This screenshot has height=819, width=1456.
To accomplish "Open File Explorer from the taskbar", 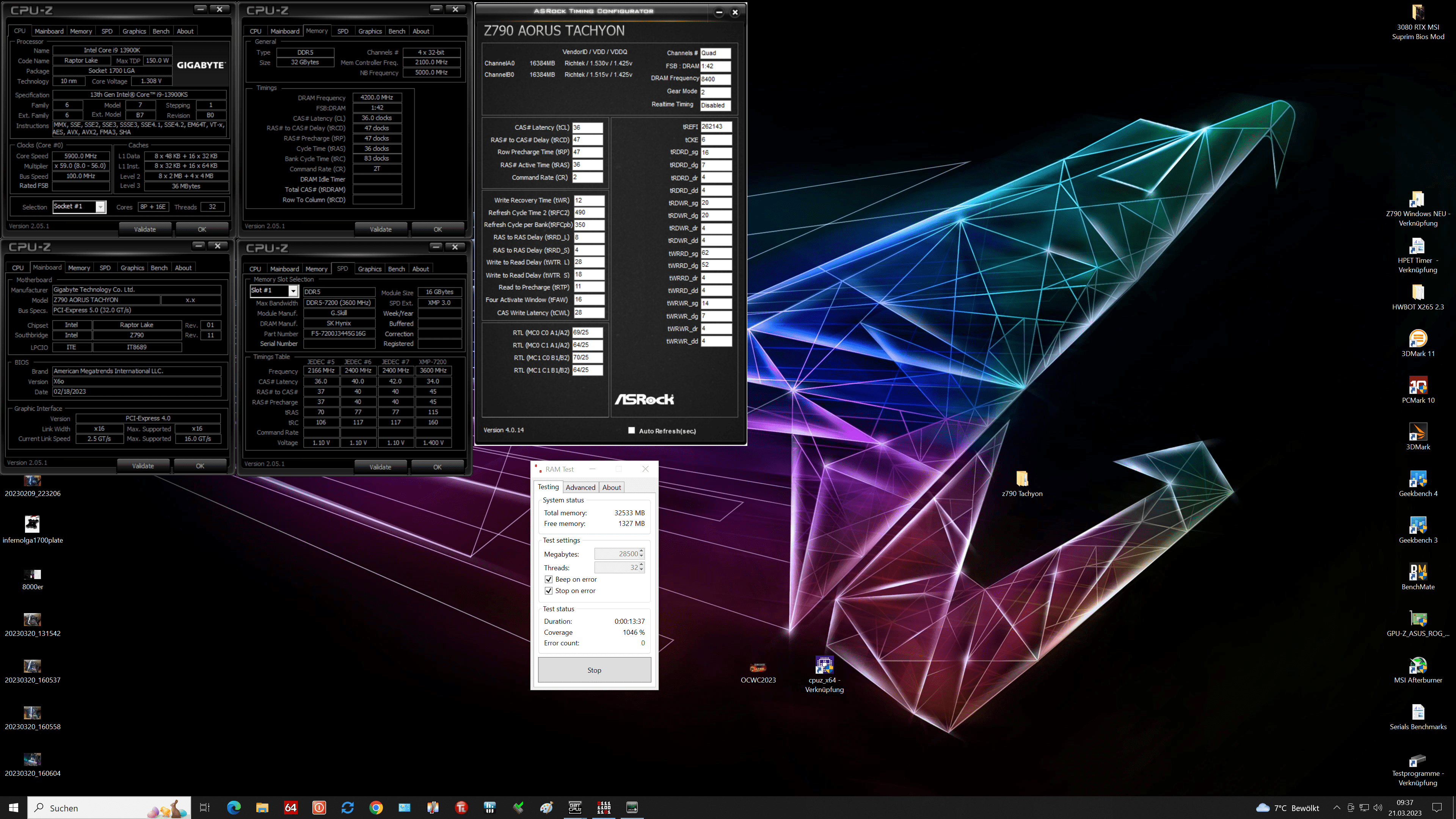I will (x=262, y=807).
